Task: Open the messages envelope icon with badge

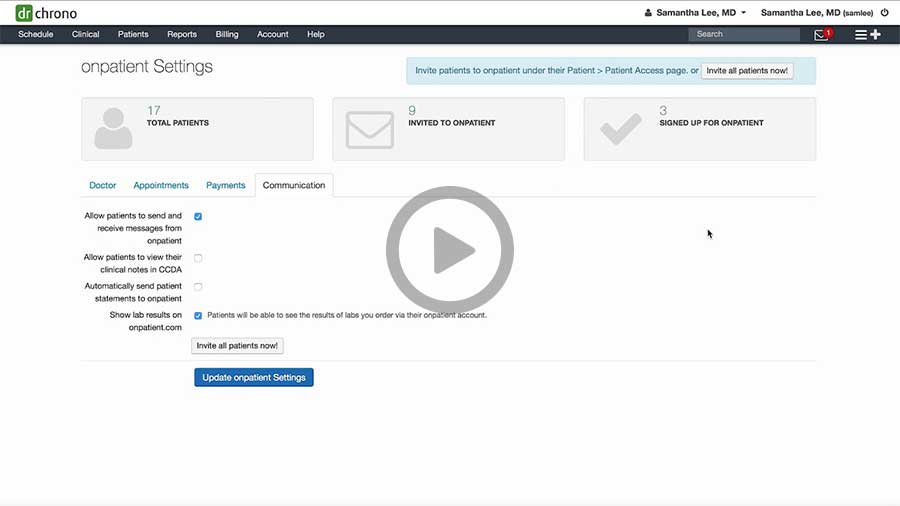Action: coord(823,34)
